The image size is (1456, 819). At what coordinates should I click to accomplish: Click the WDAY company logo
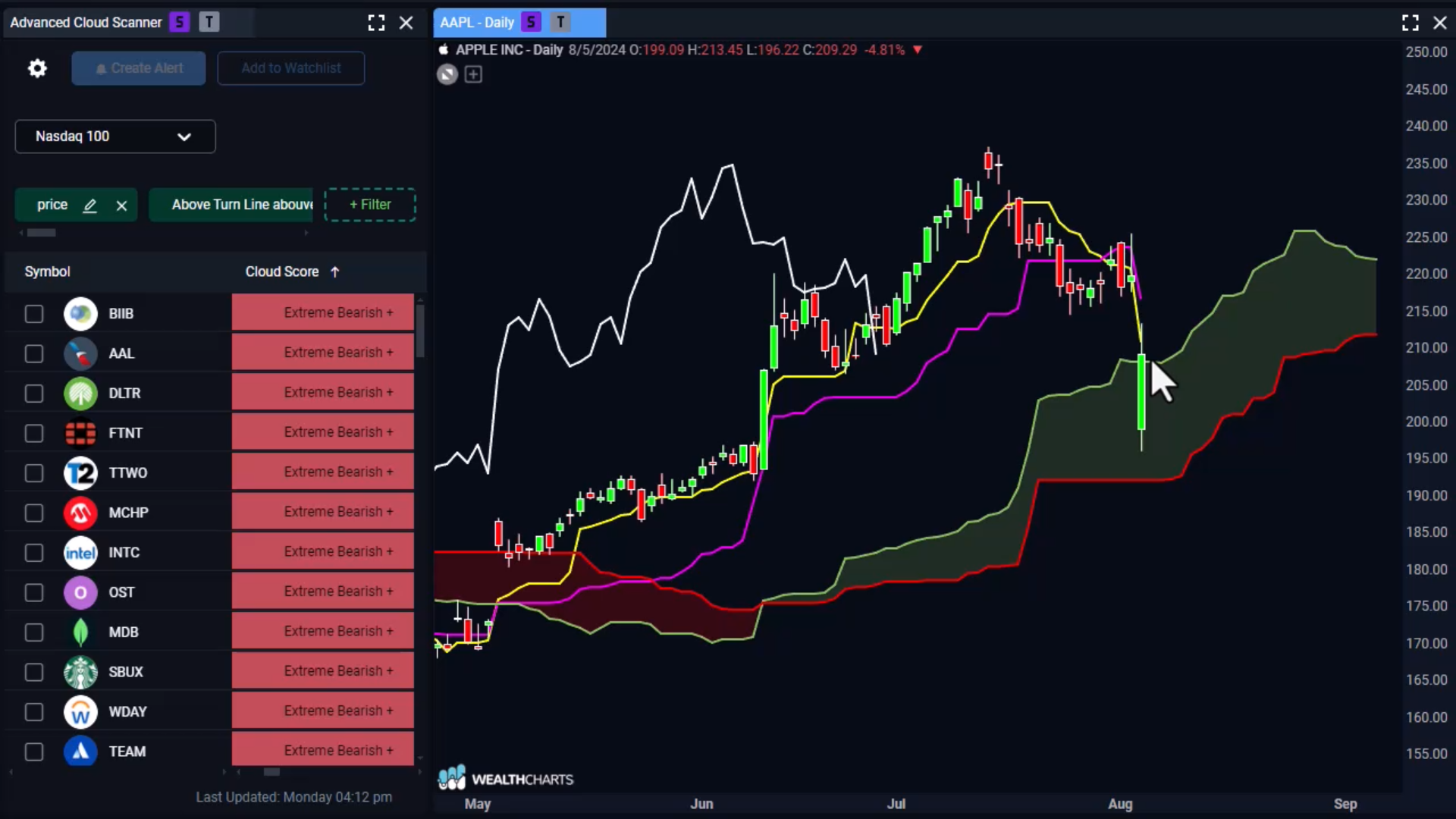tap(80, 712)
